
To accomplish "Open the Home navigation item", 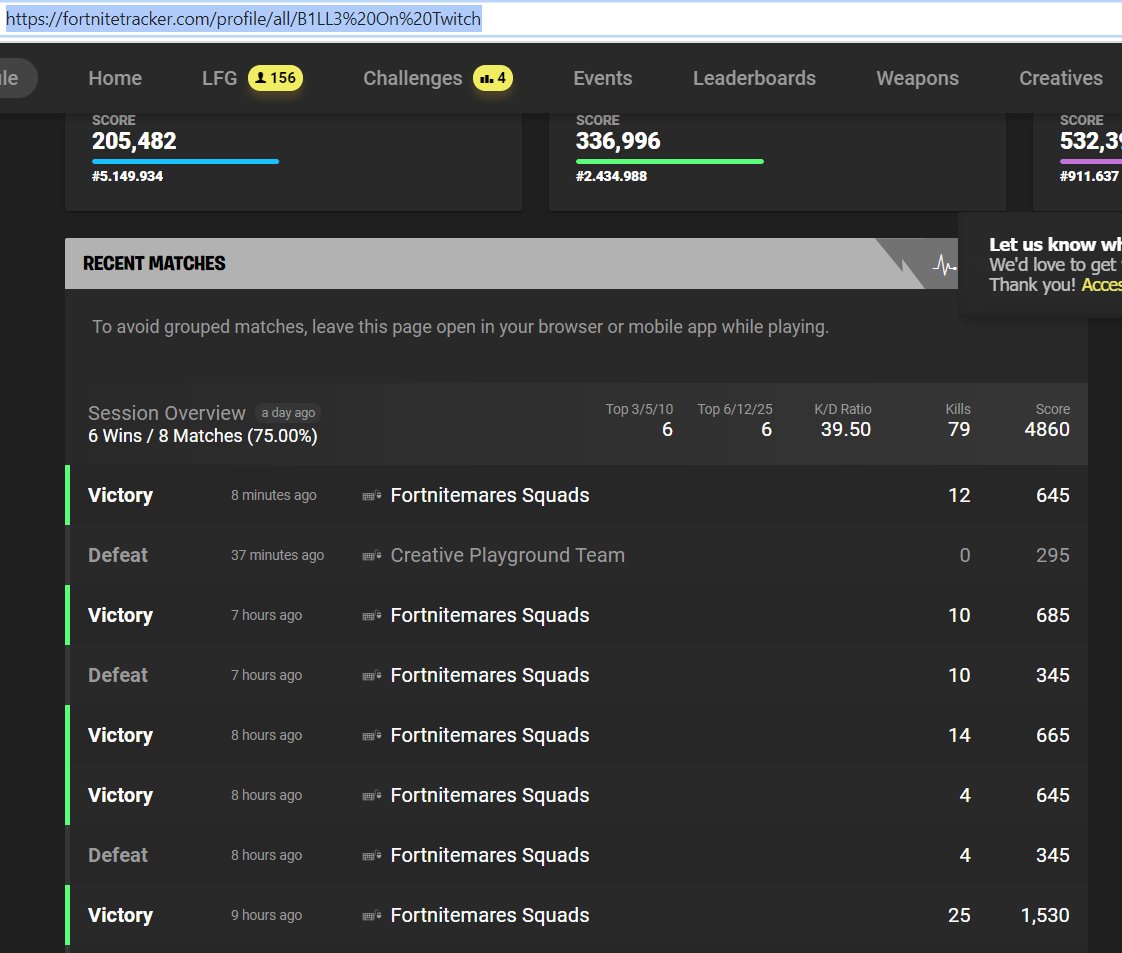I will point(115,78).
